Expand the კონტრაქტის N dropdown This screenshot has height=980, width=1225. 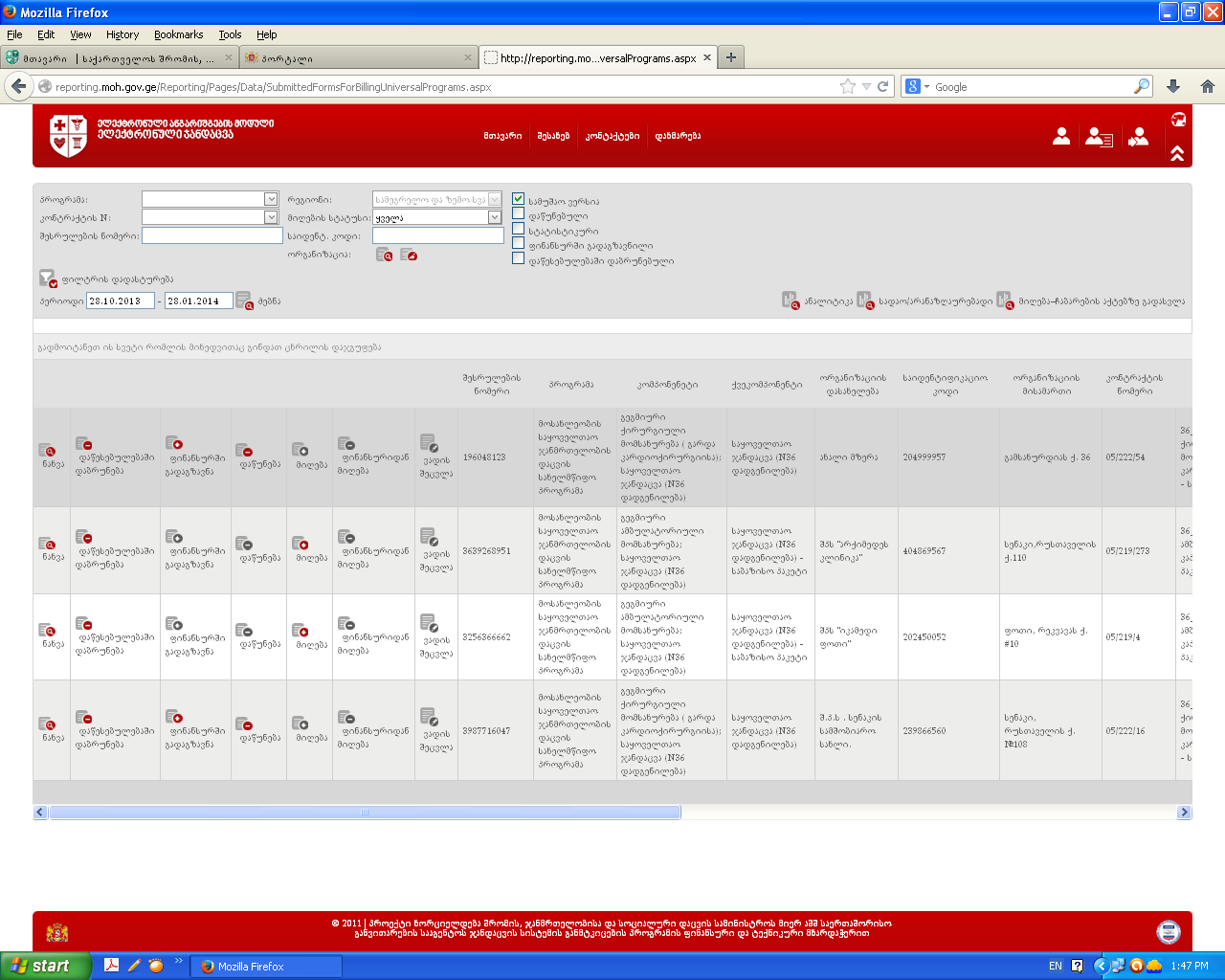[271, 217]
